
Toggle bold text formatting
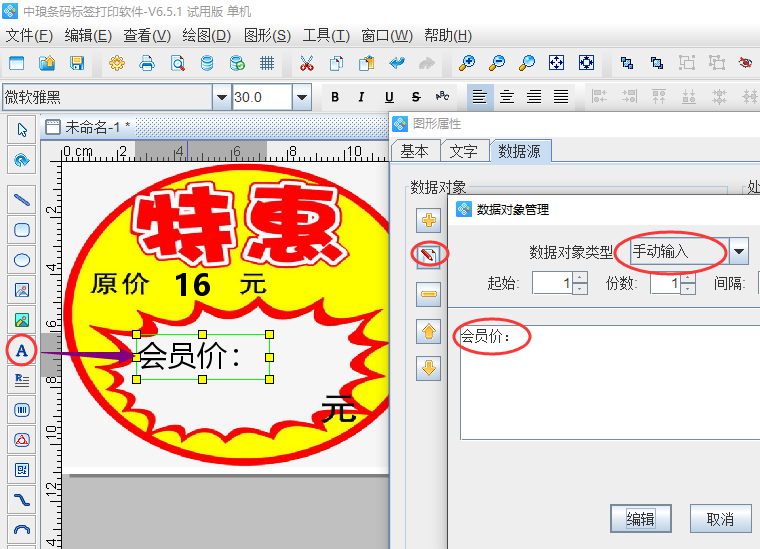(335, 98)
